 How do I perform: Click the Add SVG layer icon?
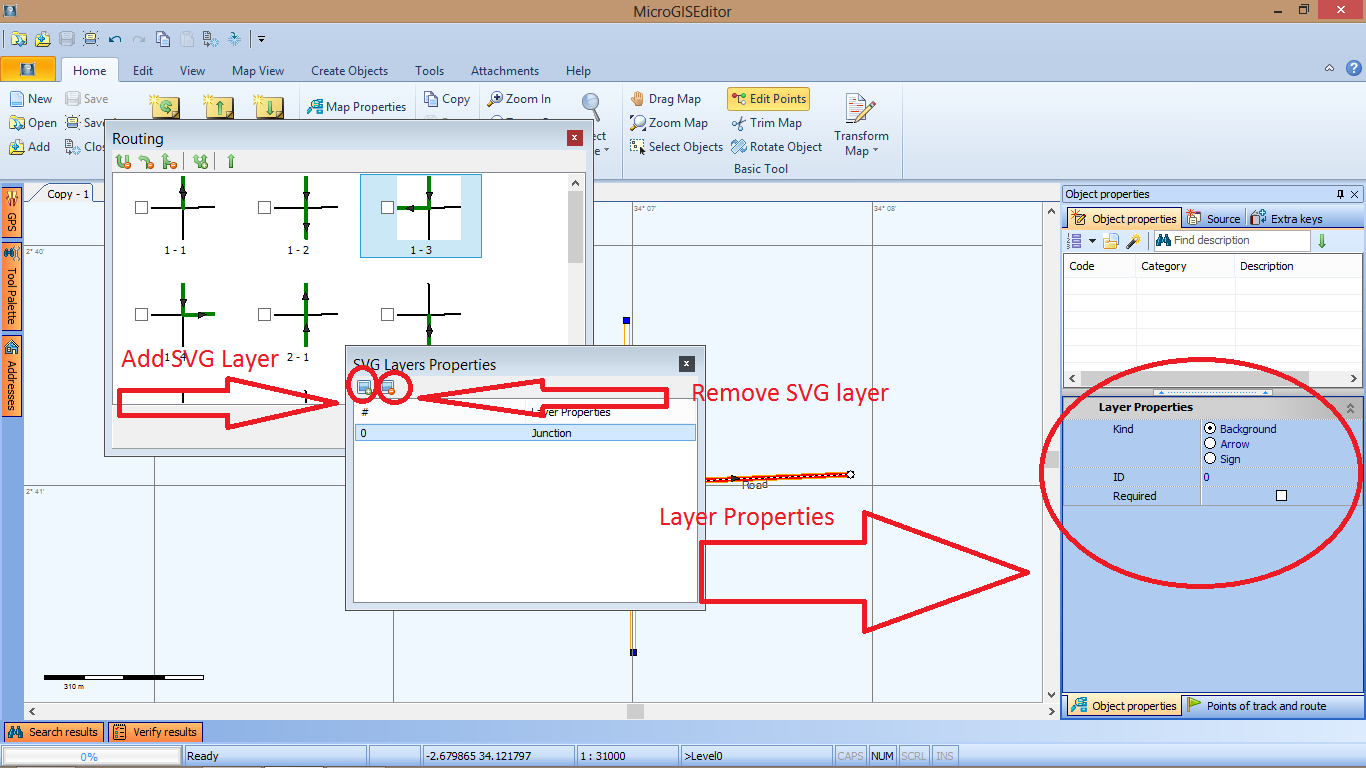pos(365,386)
